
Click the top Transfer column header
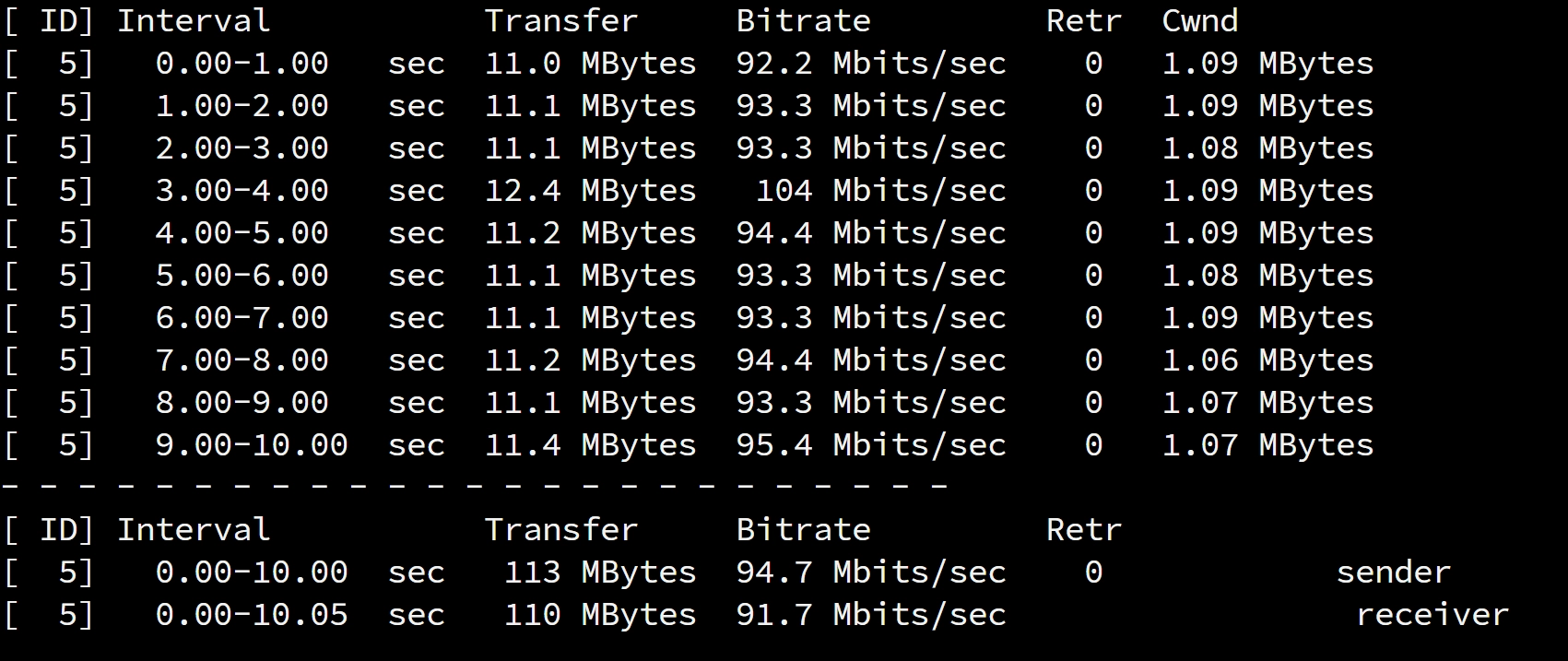(x=561, y=20)
